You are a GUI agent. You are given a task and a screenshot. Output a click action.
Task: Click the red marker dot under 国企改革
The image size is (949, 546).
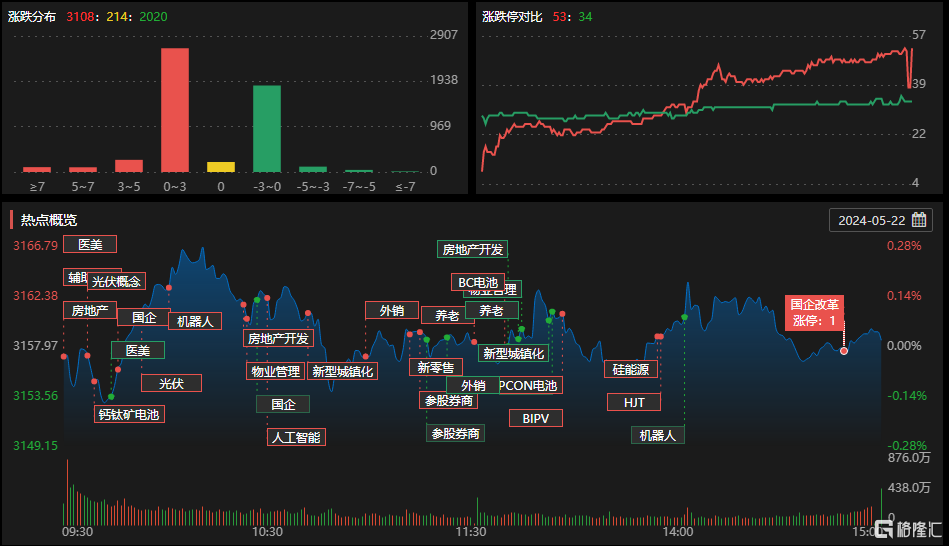(844, 351)
